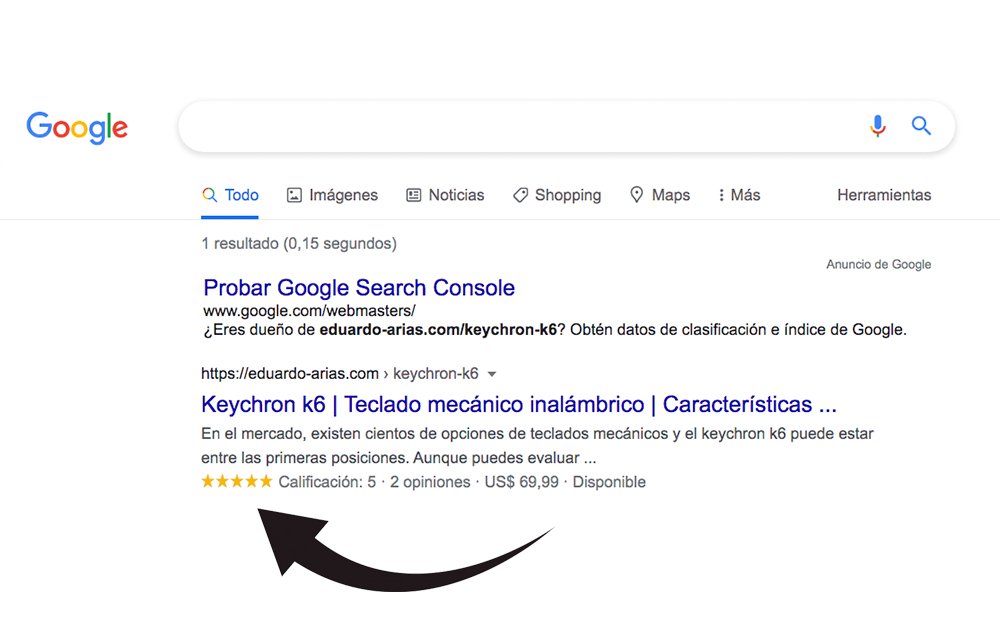Click the voice search microphone icon
The height and width of the screenshot is (632, 1000).
[x=878, y=126]
